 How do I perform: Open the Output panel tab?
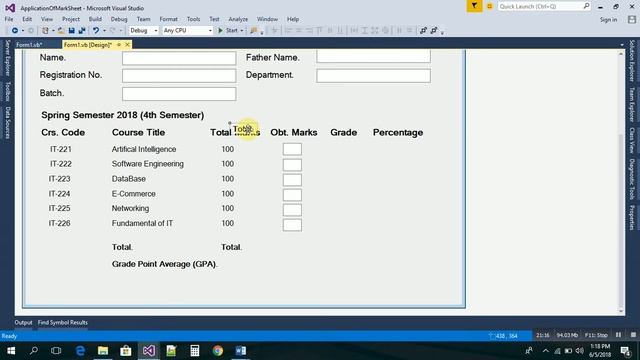(23, 322)
